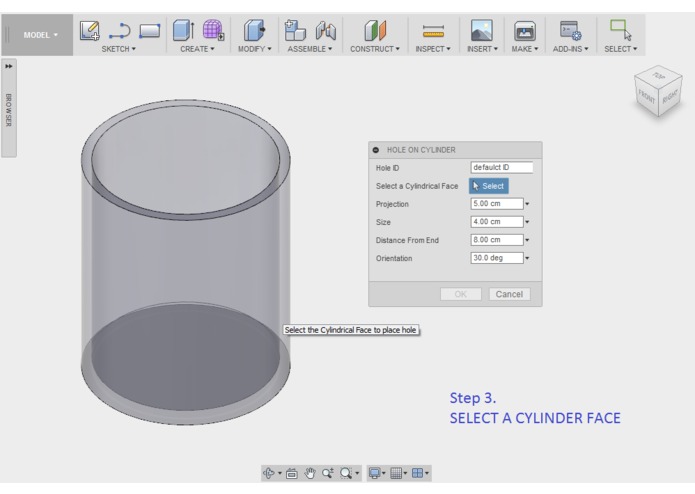Click the Look At icon
The width and height of the screenshot is (695, 494).
click(292, 474)
